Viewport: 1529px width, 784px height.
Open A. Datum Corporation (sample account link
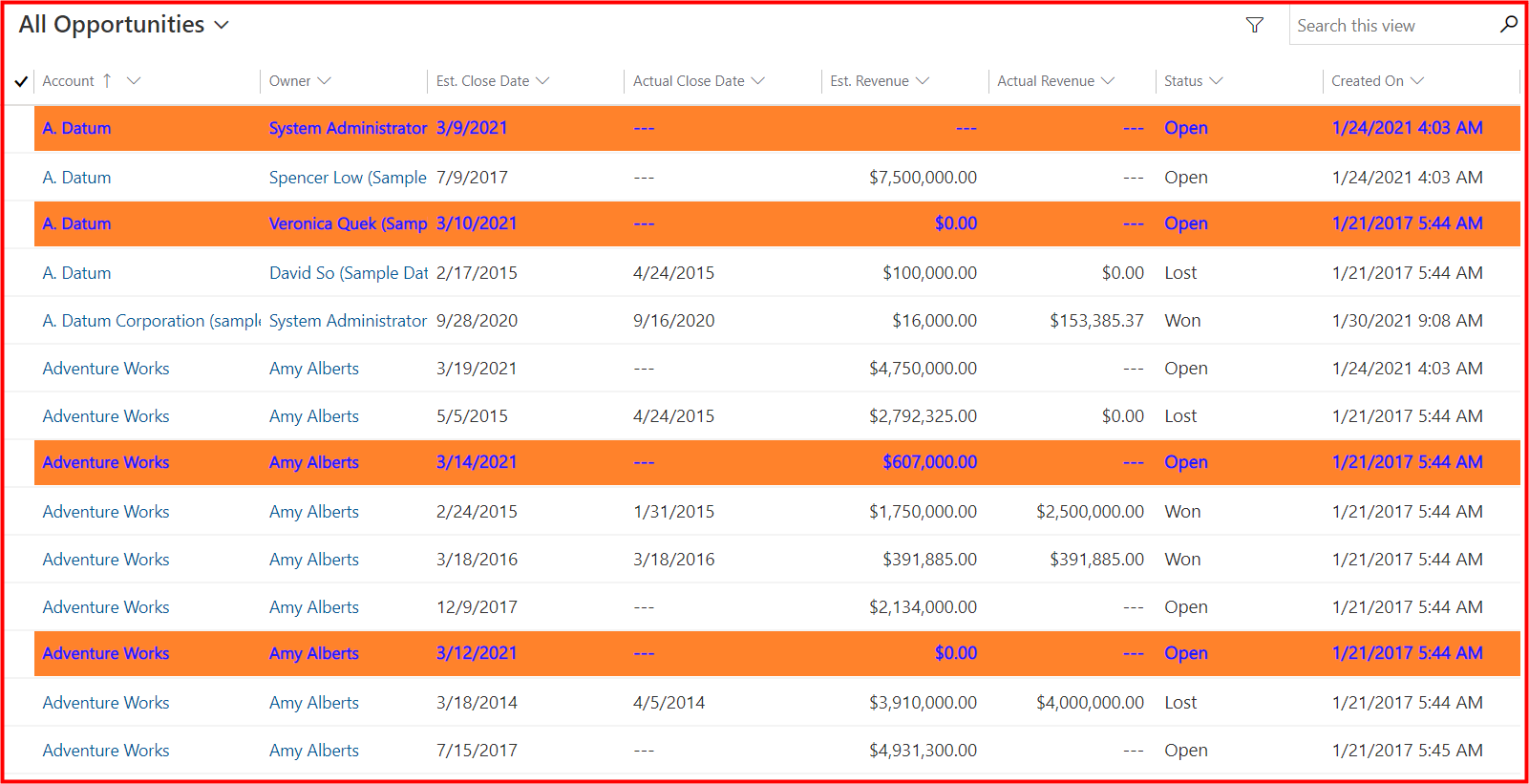point(152,321)
